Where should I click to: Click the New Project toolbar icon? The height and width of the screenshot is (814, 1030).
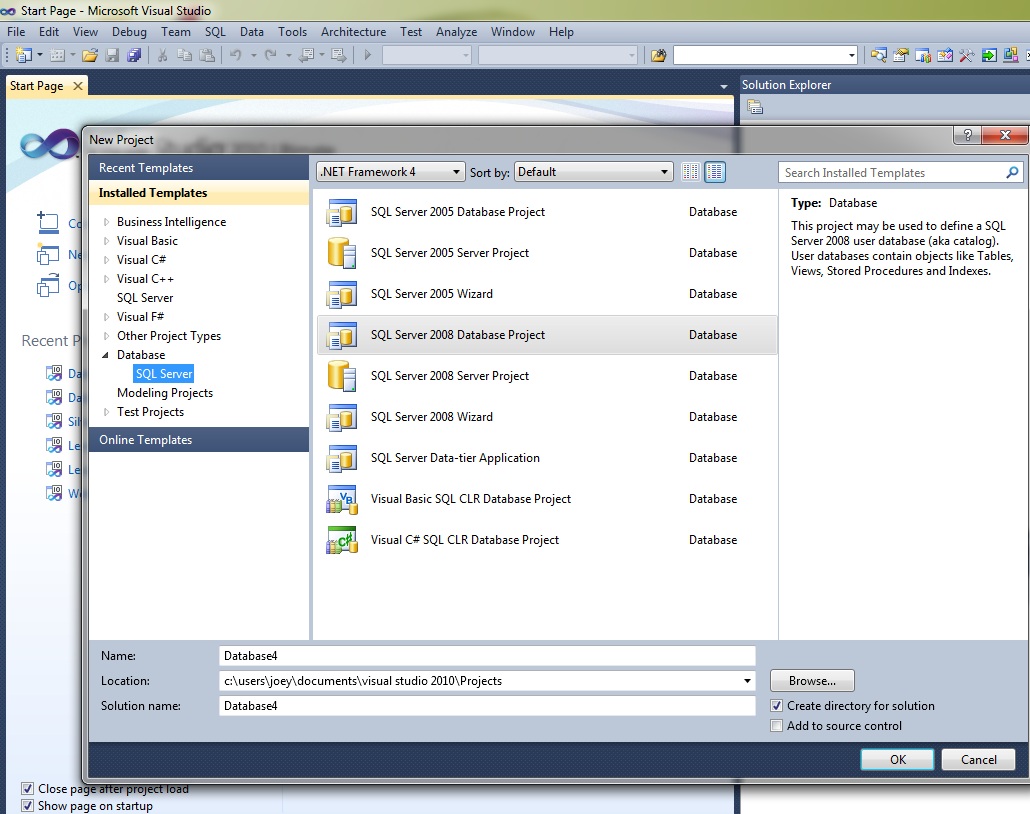click(x=24, y=55)
